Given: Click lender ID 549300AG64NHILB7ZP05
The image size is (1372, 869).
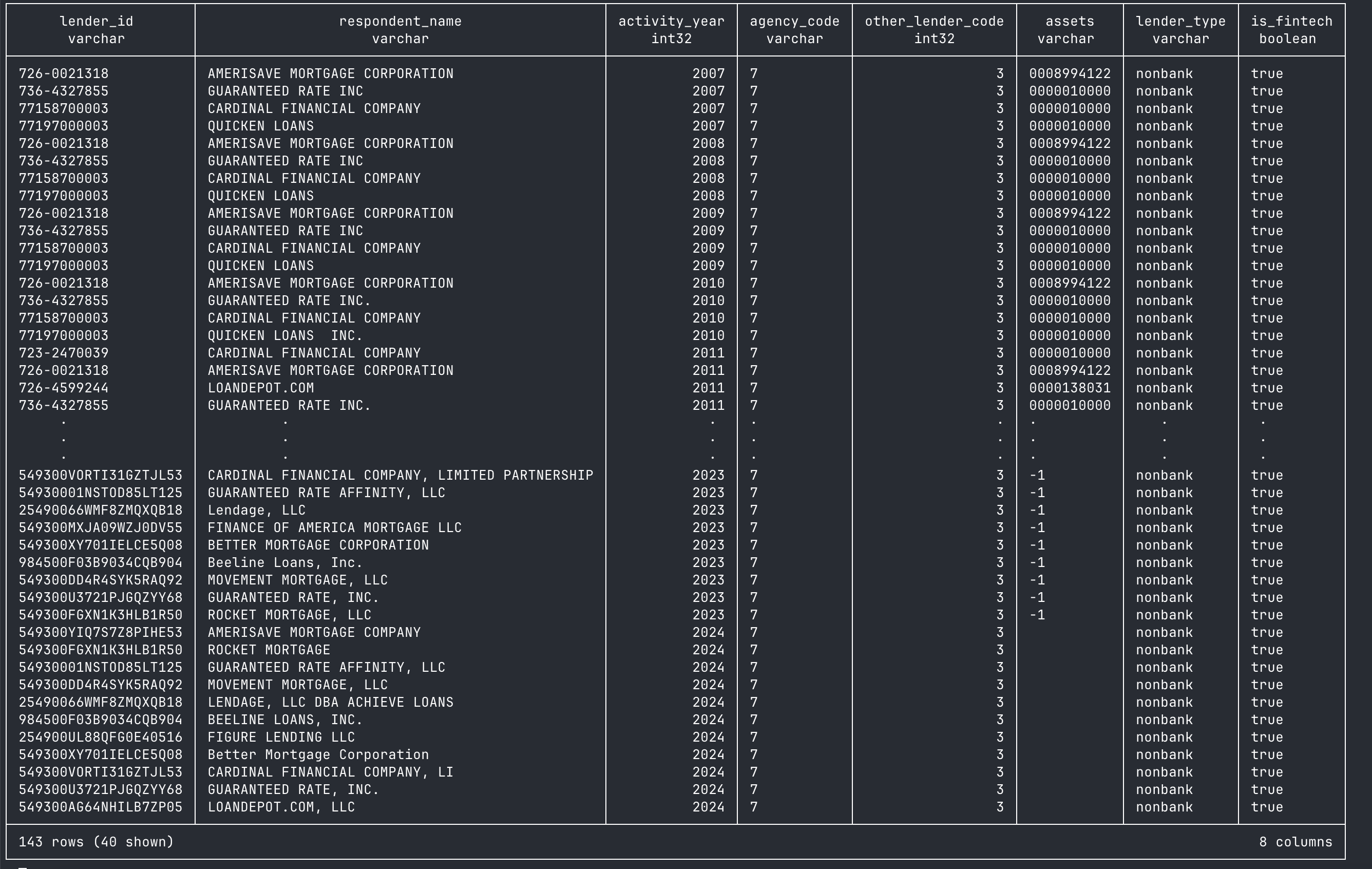Looking at the screenshot, I should point(100,807).
